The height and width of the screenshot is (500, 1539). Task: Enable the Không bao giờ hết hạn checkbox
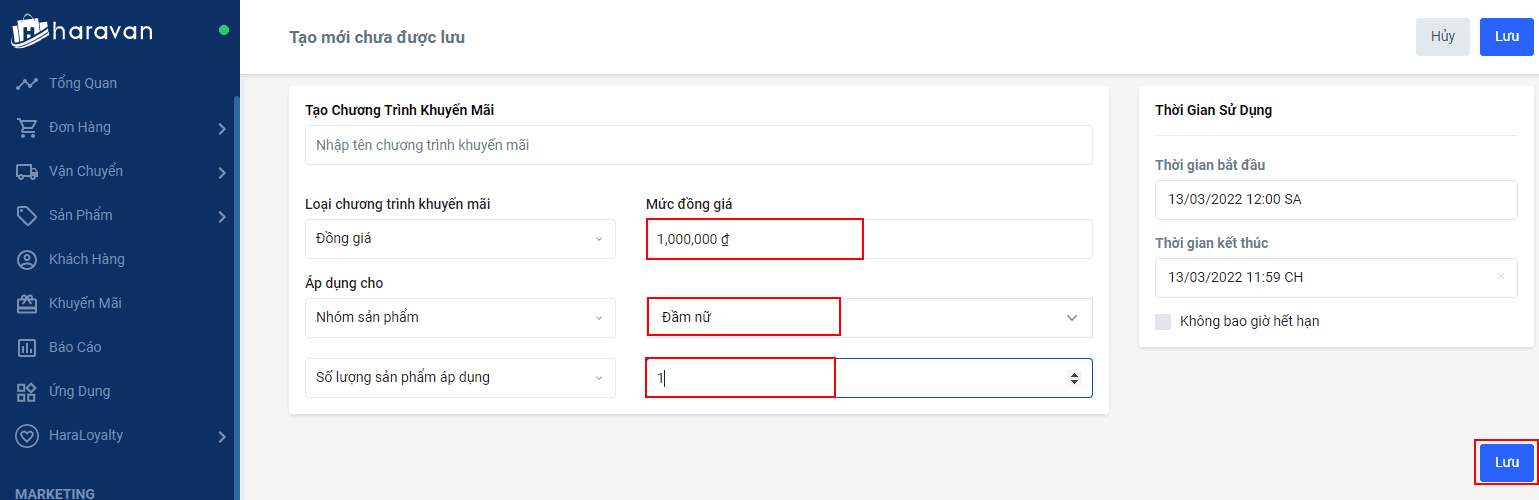click(x=1163, y=322)
